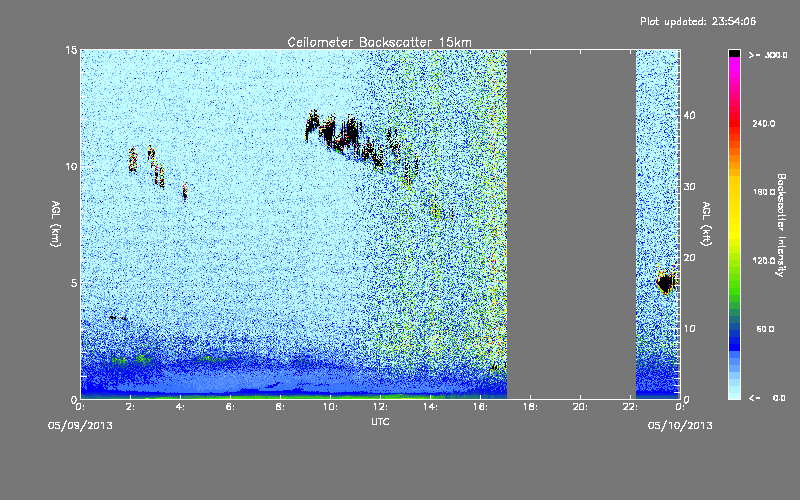The image size is (800, 500).
Task: Click the 5 km tick label on left axis
Action: (74, 283)
